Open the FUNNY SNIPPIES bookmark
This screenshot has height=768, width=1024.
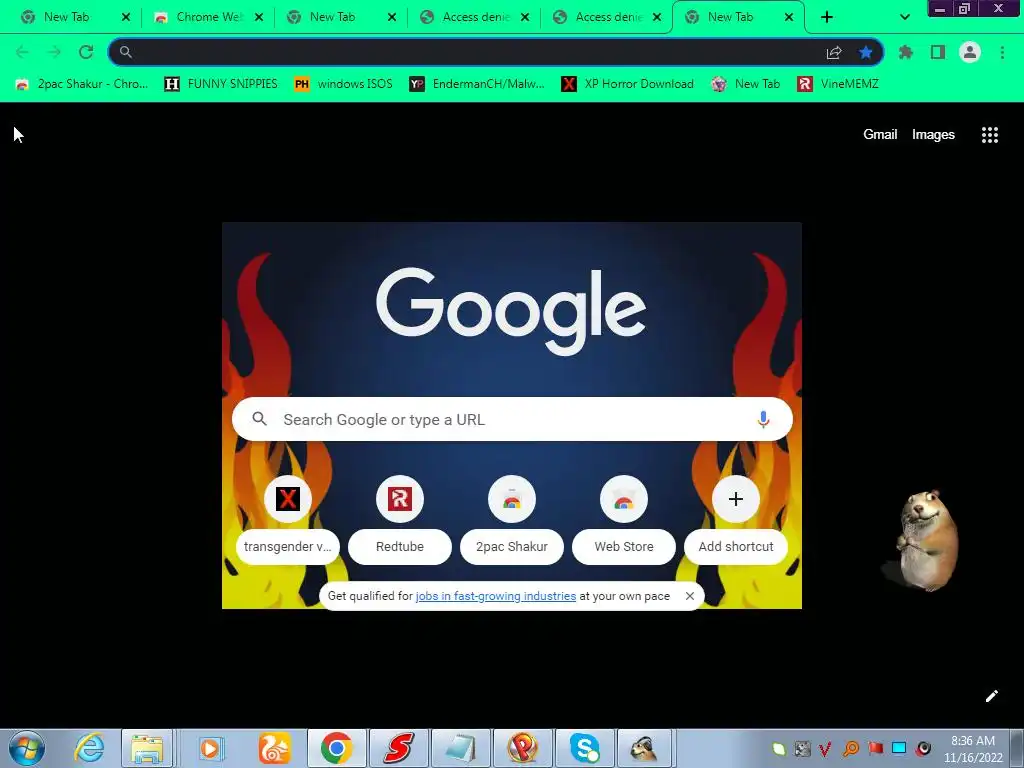click(221, 84)
